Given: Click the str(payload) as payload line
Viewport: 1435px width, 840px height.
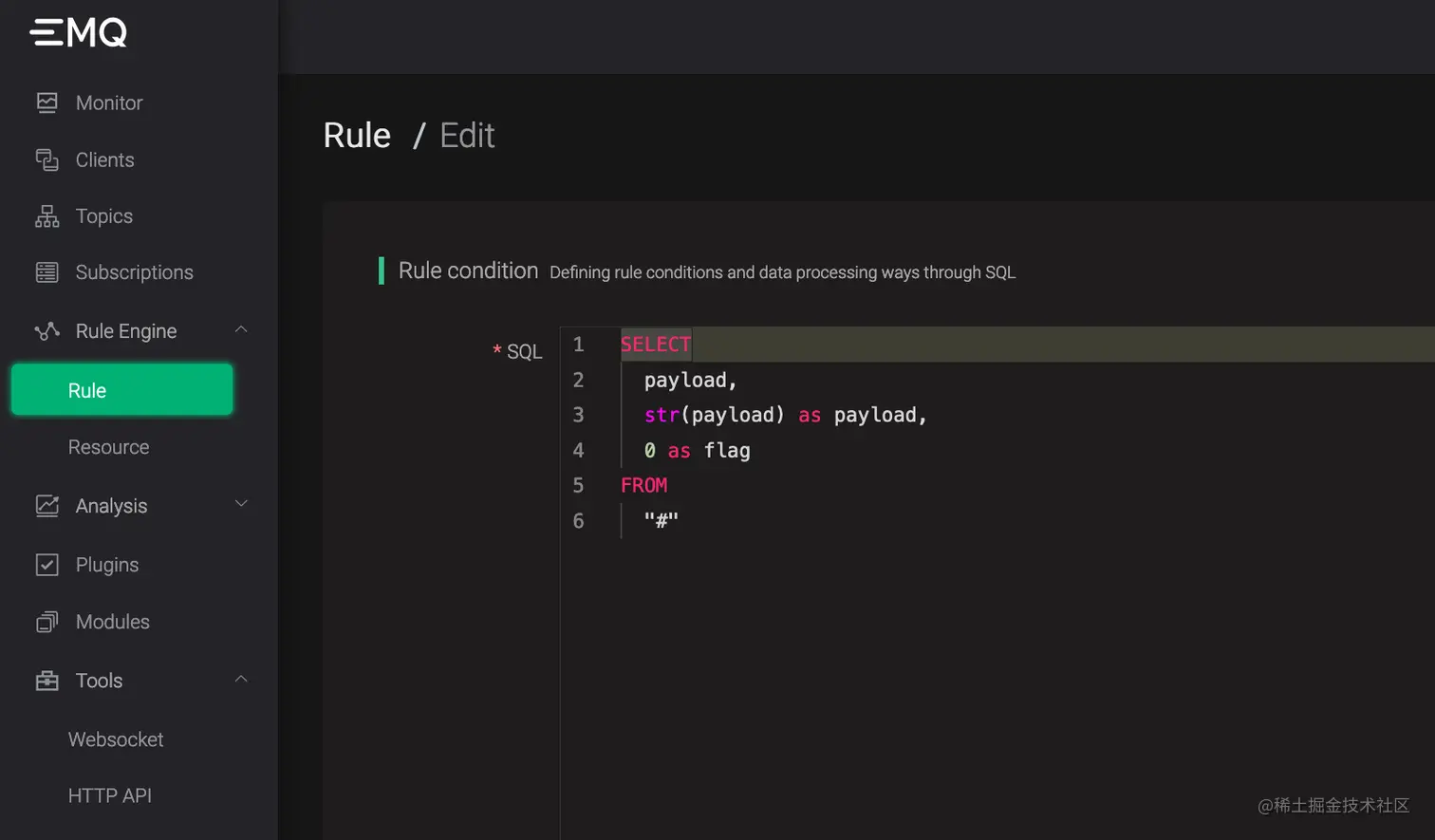Looking at the screenshot, I should tap(785, 416).
